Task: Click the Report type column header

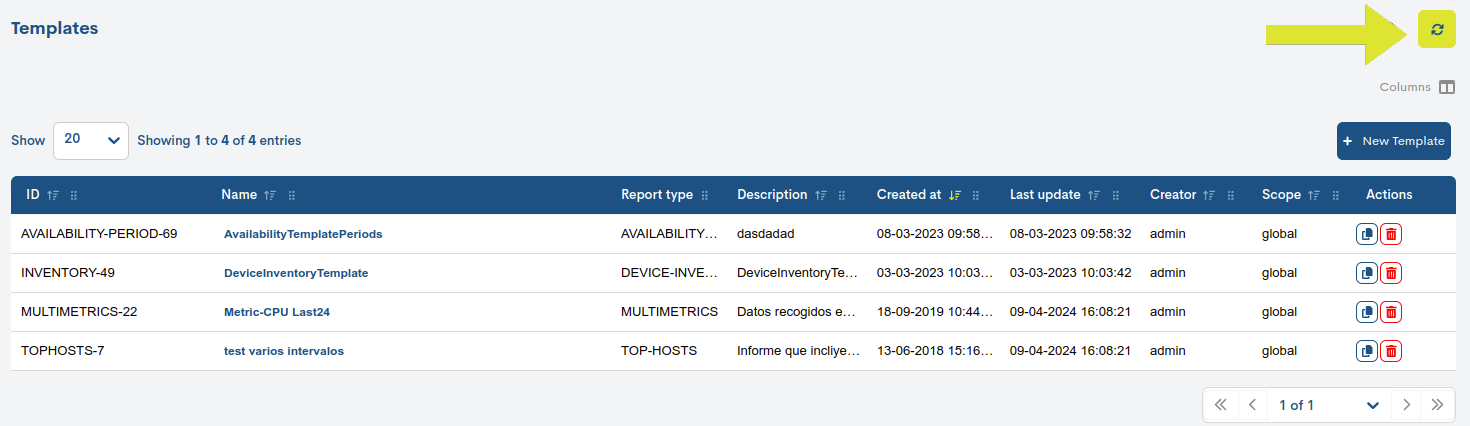Action: click(x=657, y=195)
